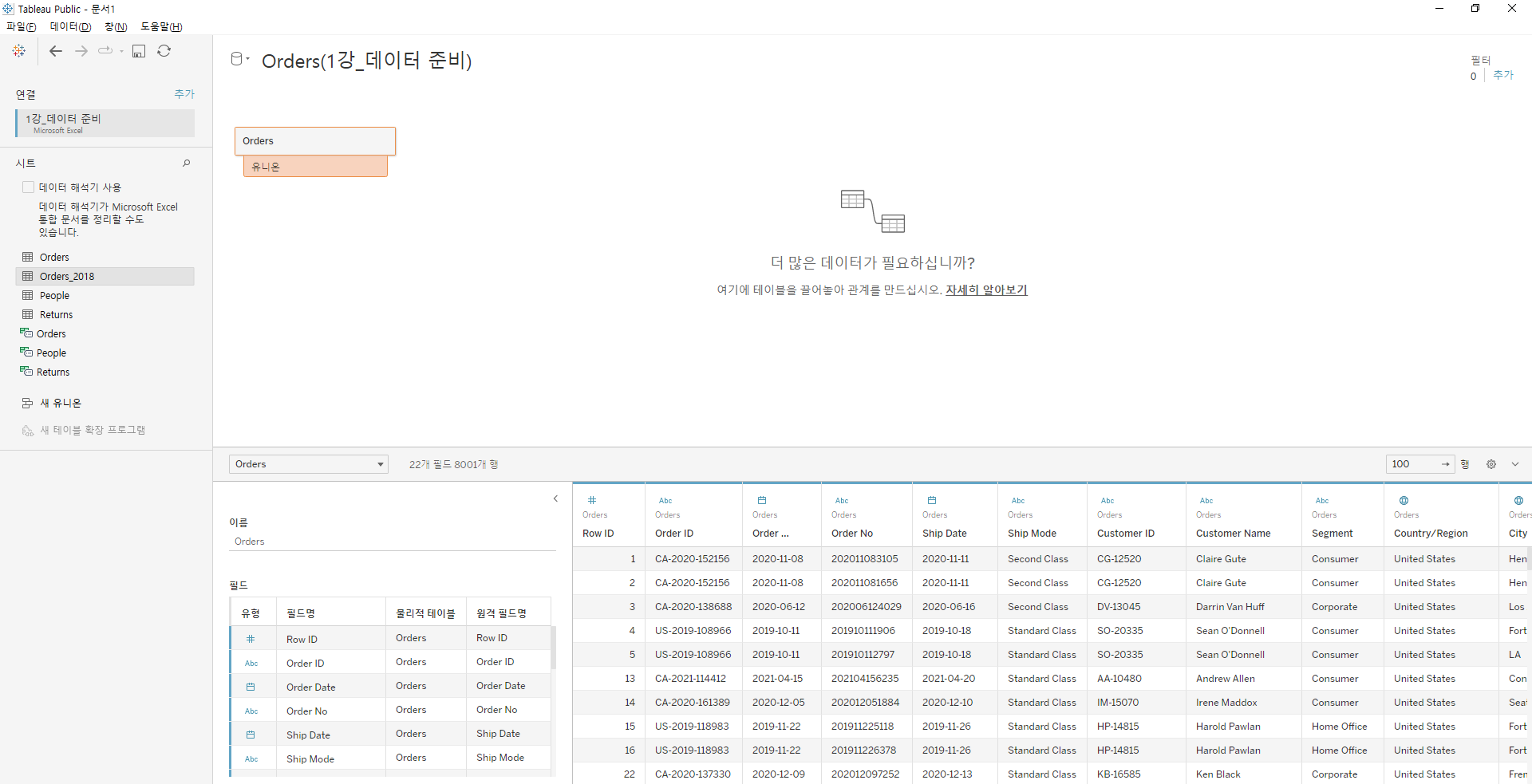Click the Tableau start page logo icon

(x=19, y=51)
